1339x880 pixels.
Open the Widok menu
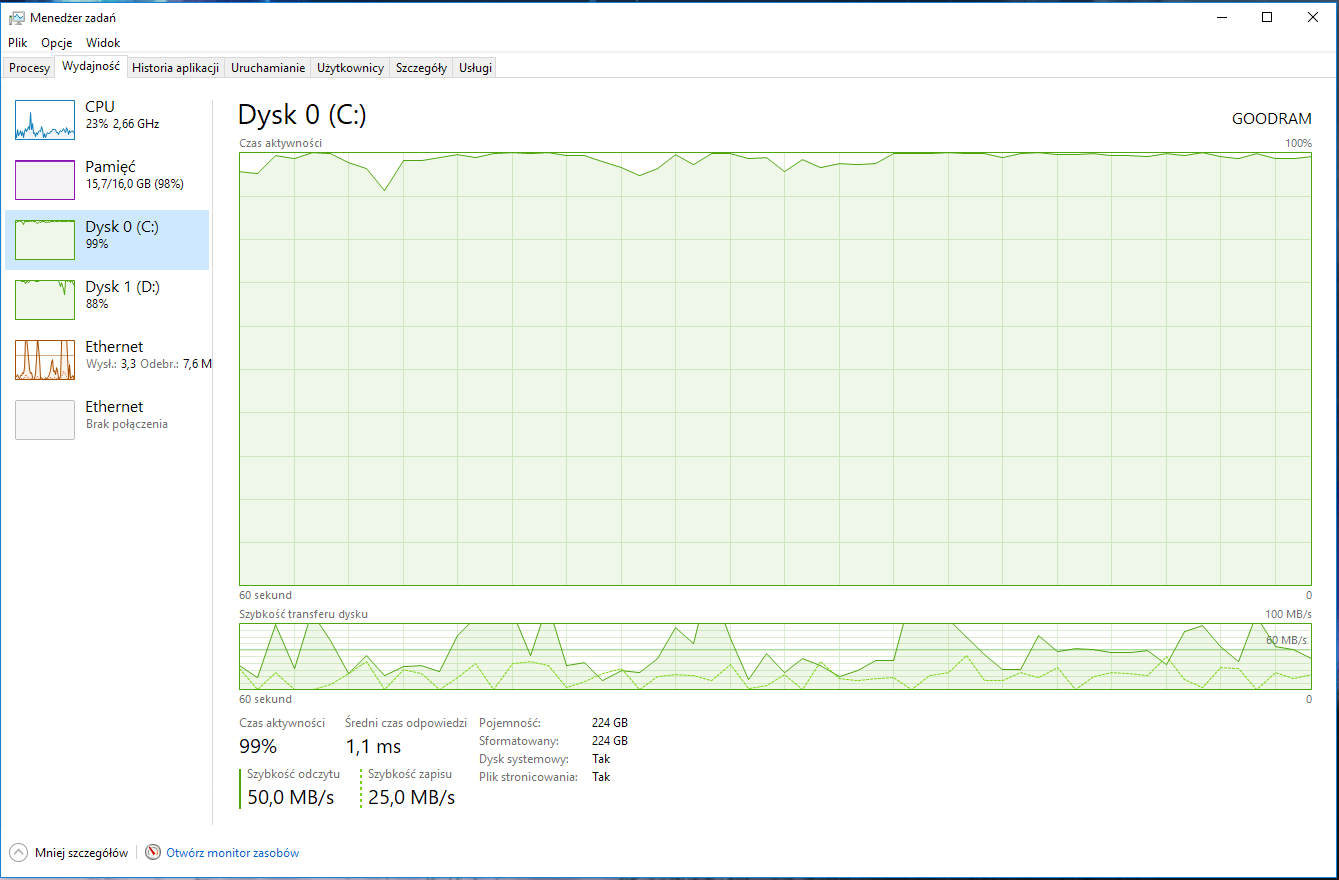point(102,43)
